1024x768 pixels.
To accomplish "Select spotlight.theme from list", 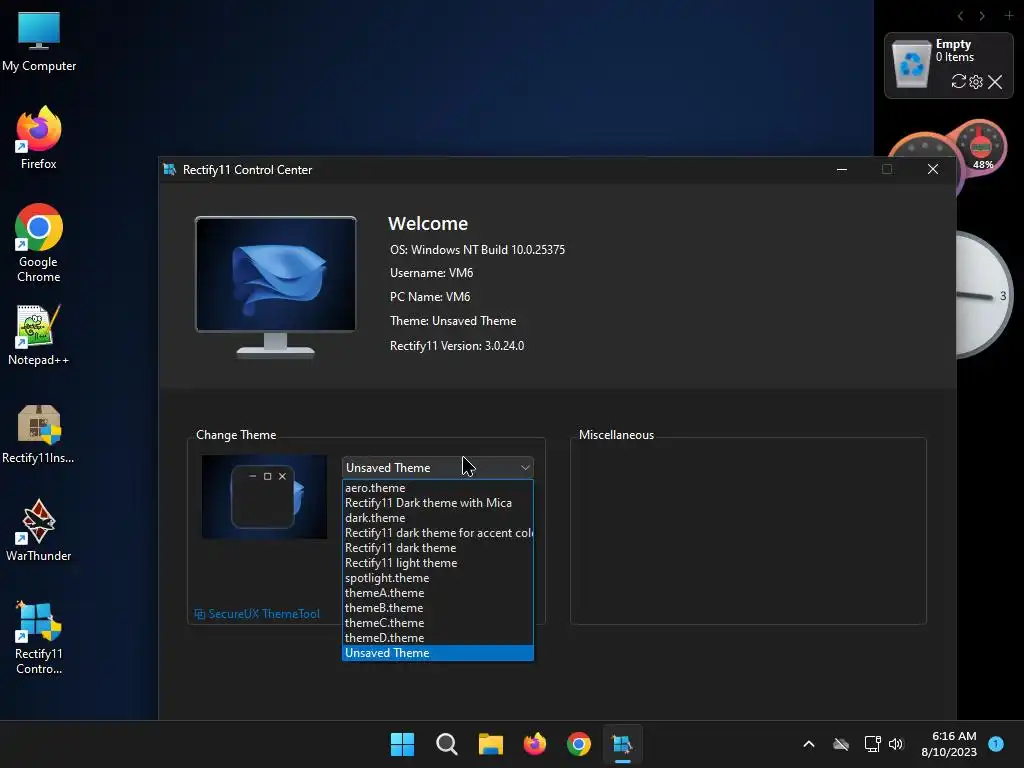I will coord(438,578).
